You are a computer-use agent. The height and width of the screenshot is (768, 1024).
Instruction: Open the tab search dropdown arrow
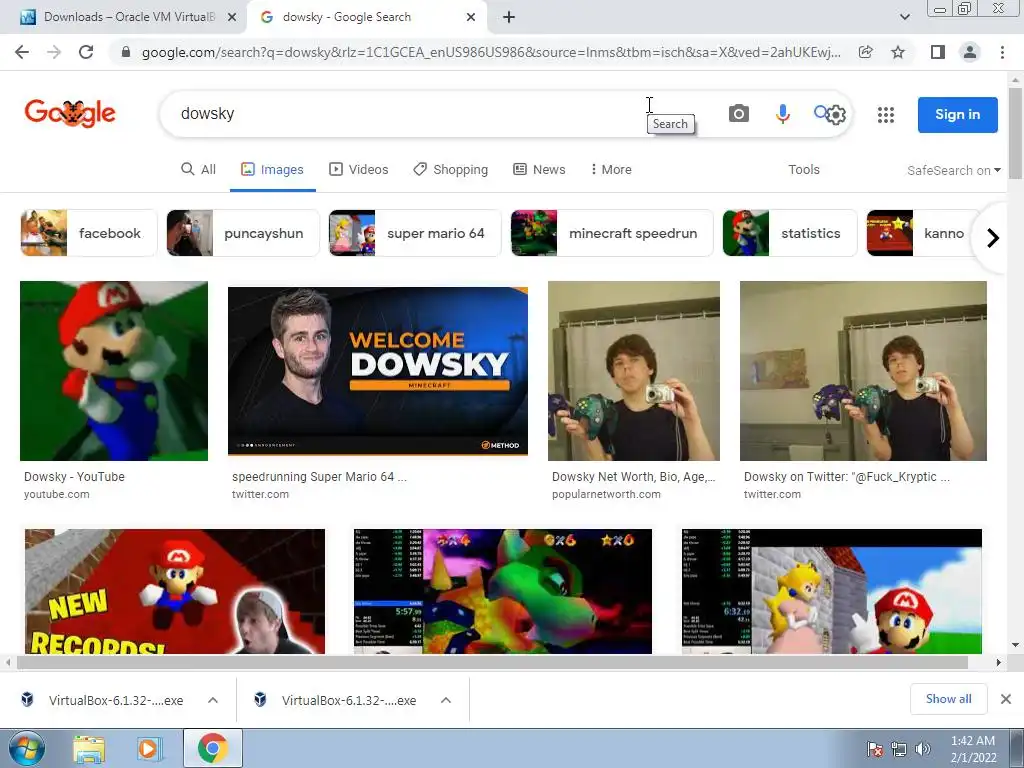coord(904,17)
